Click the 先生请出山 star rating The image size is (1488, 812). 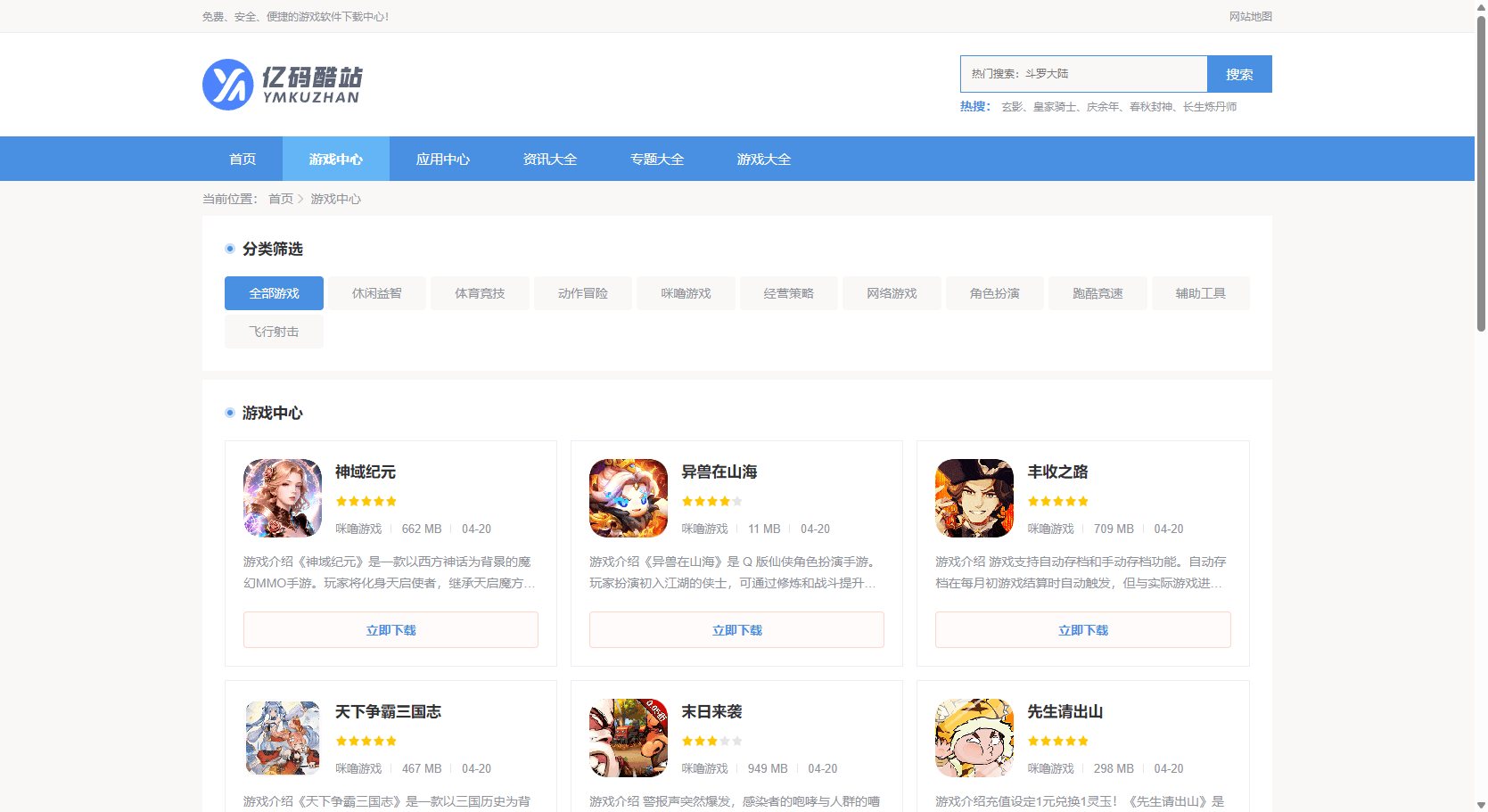[1058, 741]
